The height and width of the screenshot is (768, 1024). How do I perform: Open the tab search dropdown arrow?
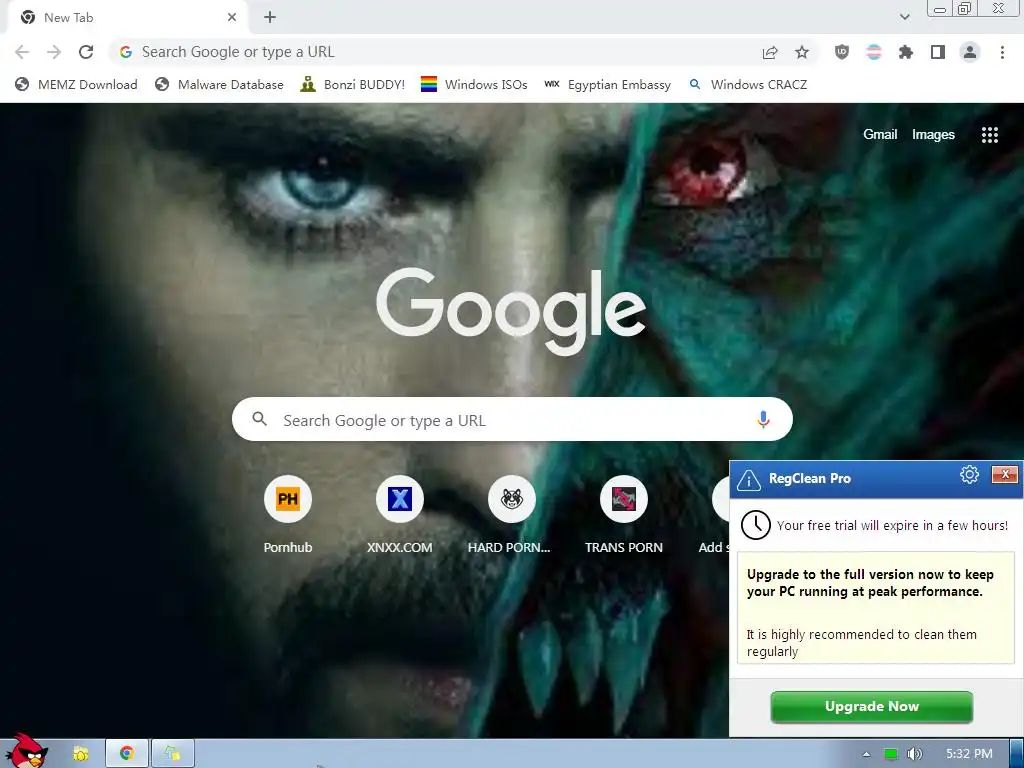click(904, 17)
